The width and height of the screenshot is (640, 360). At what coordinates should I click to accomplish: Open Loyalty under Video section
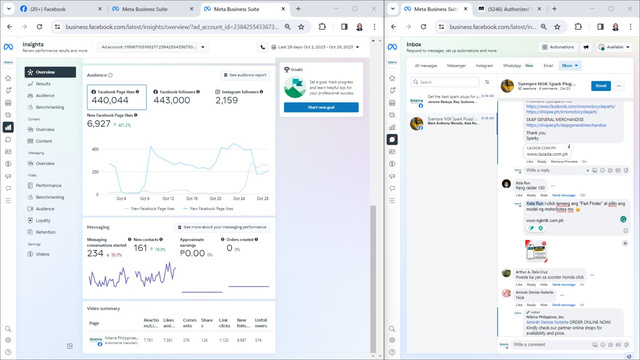42,220
